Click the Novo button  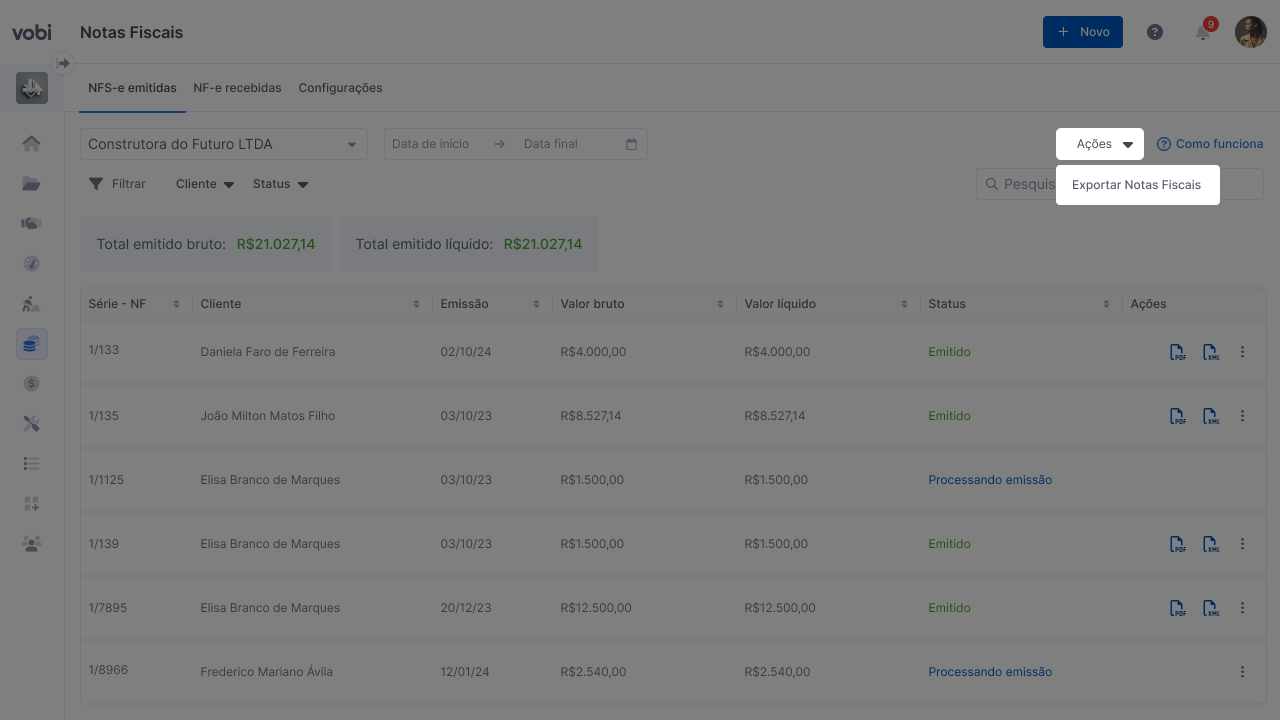(x=1082, y=32)
